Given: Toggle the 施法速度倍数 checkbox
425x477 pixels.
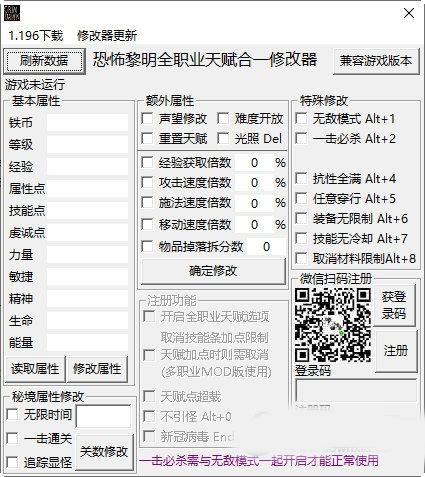Looking at the screenshot, I should pos(147,203).
